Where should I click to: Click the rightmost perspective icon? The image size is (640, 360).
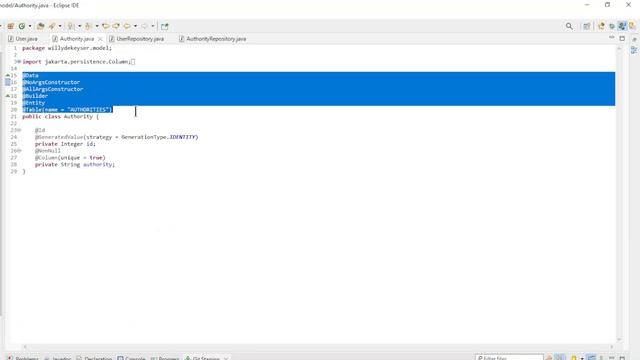tap(632, 26)
